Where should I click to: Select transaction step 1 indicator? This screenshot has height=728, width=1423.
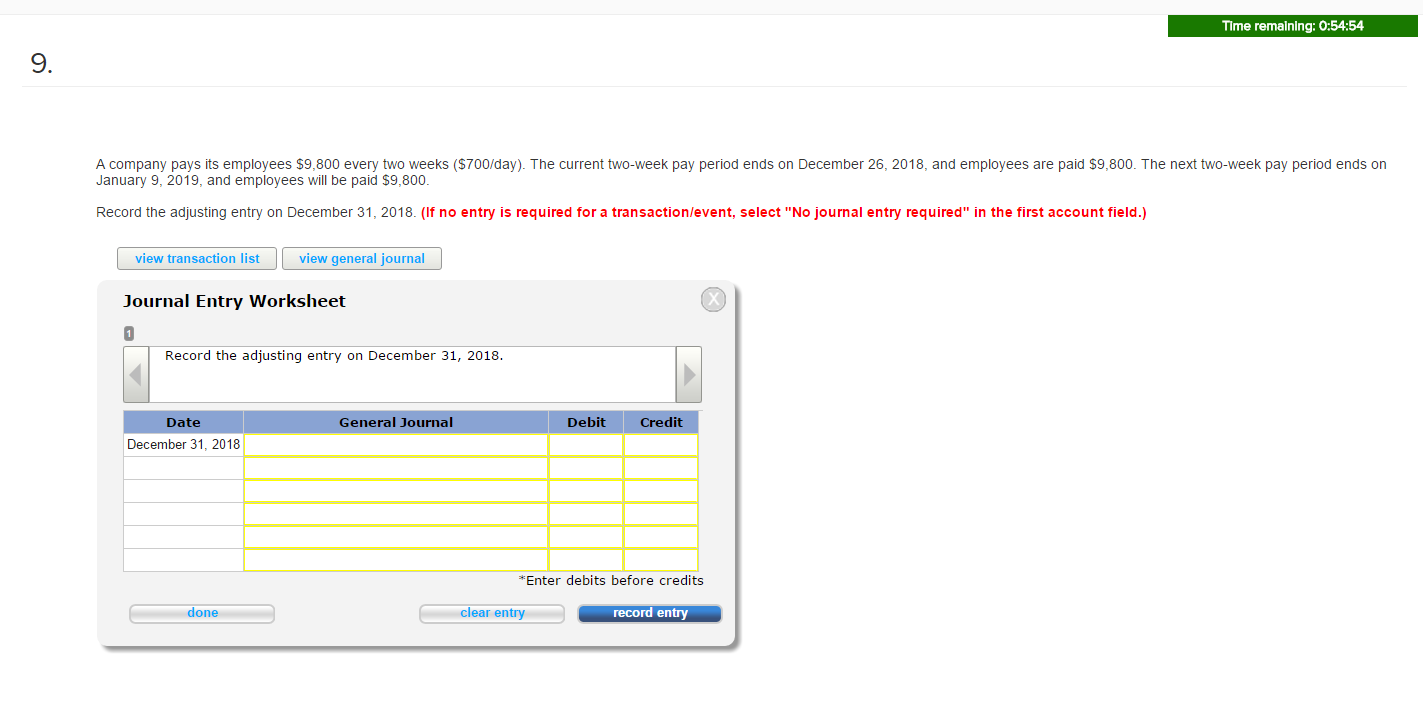(129, 333)
